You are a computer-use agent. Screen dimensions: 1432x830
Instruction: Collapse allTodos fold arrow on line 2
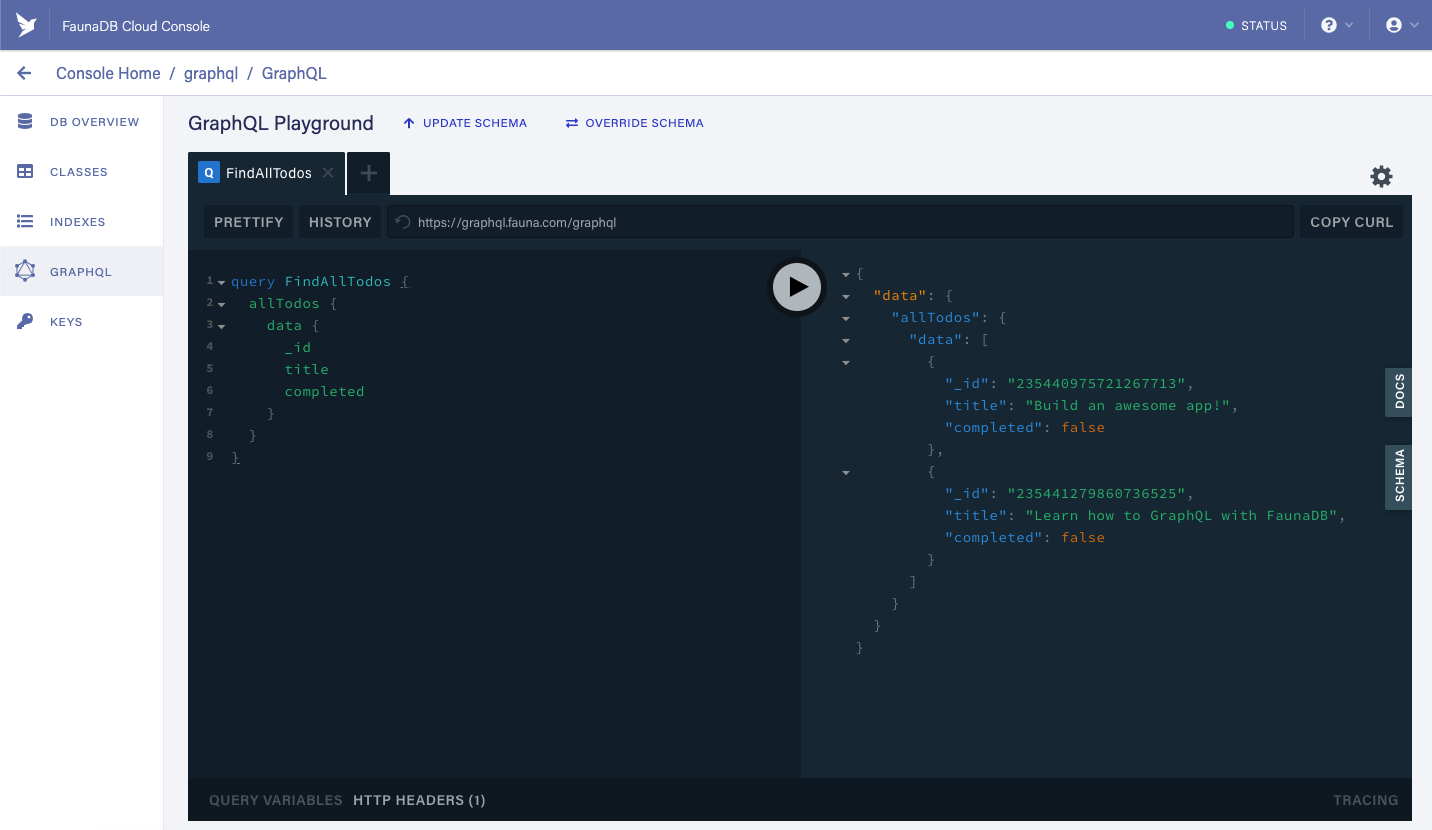pos(221,304)
